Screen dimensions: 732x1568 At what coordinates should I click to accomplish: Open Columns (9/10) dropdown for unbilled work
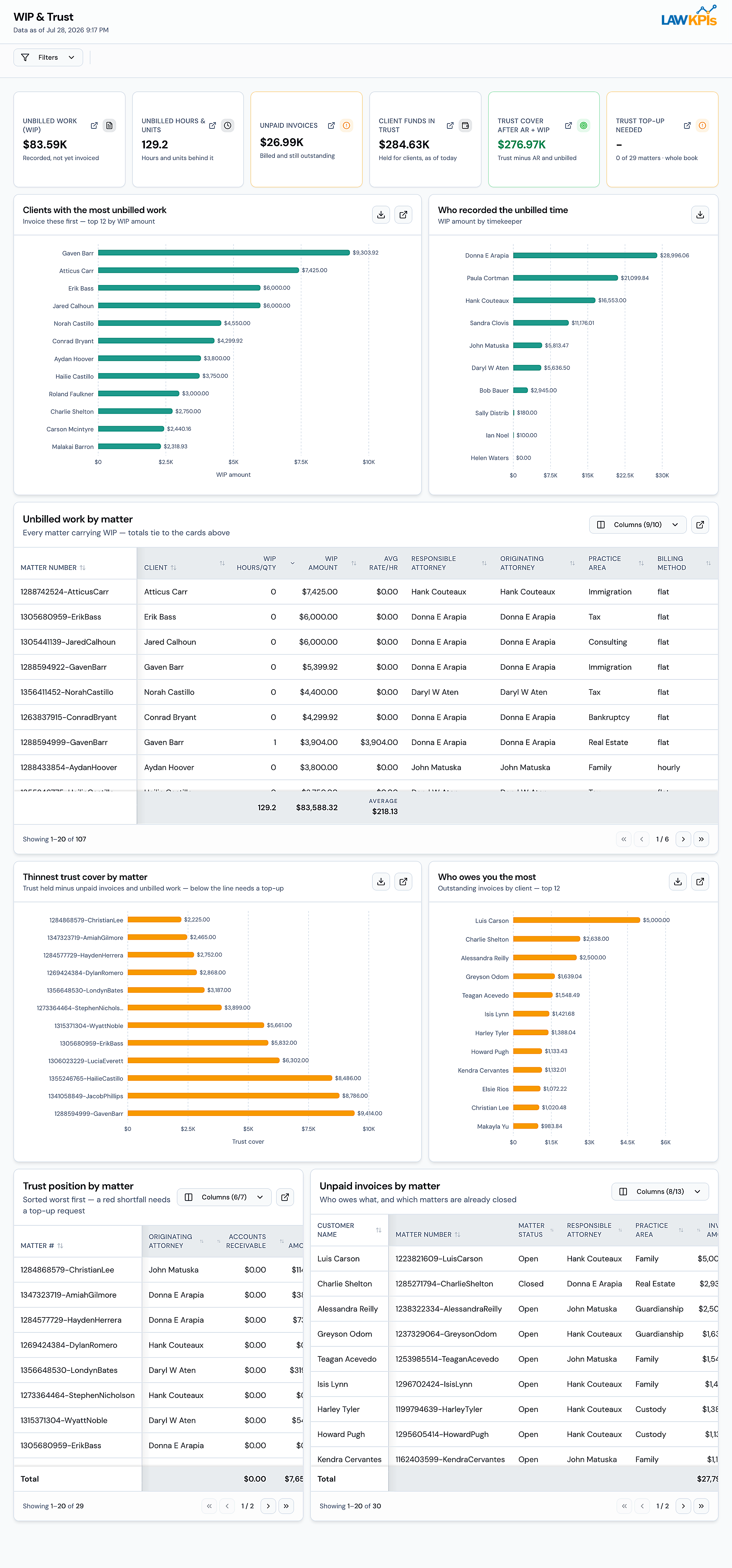pos(638,525)
